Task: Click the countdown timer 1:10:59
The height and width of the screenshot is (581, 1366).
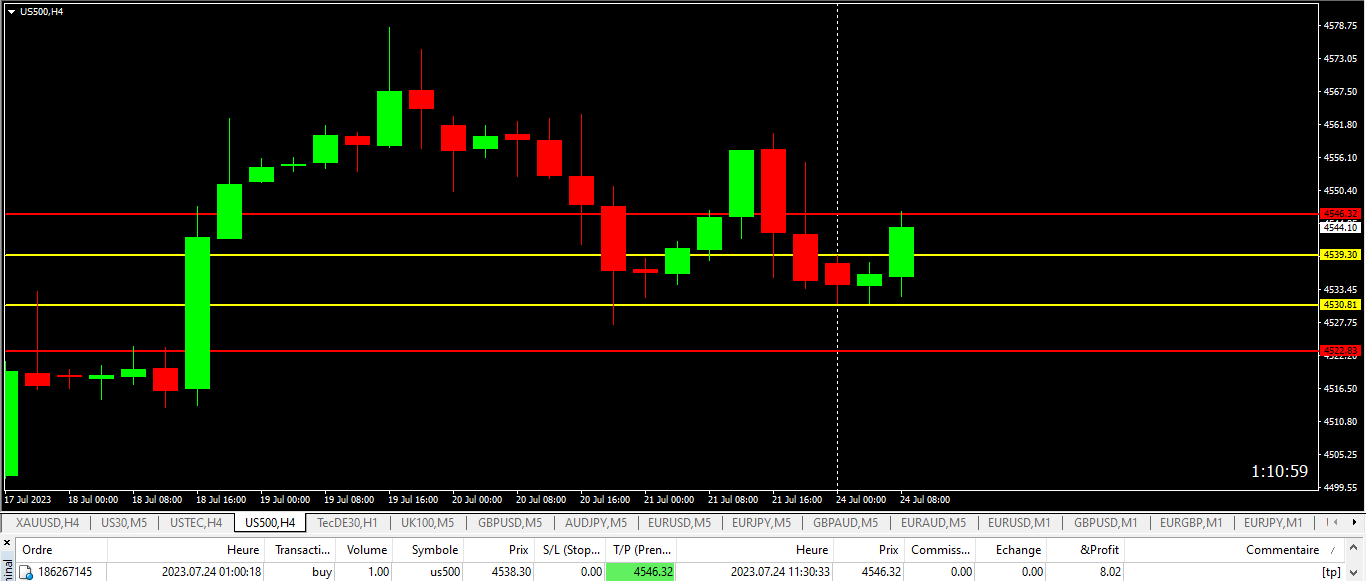Action: 1279,471
